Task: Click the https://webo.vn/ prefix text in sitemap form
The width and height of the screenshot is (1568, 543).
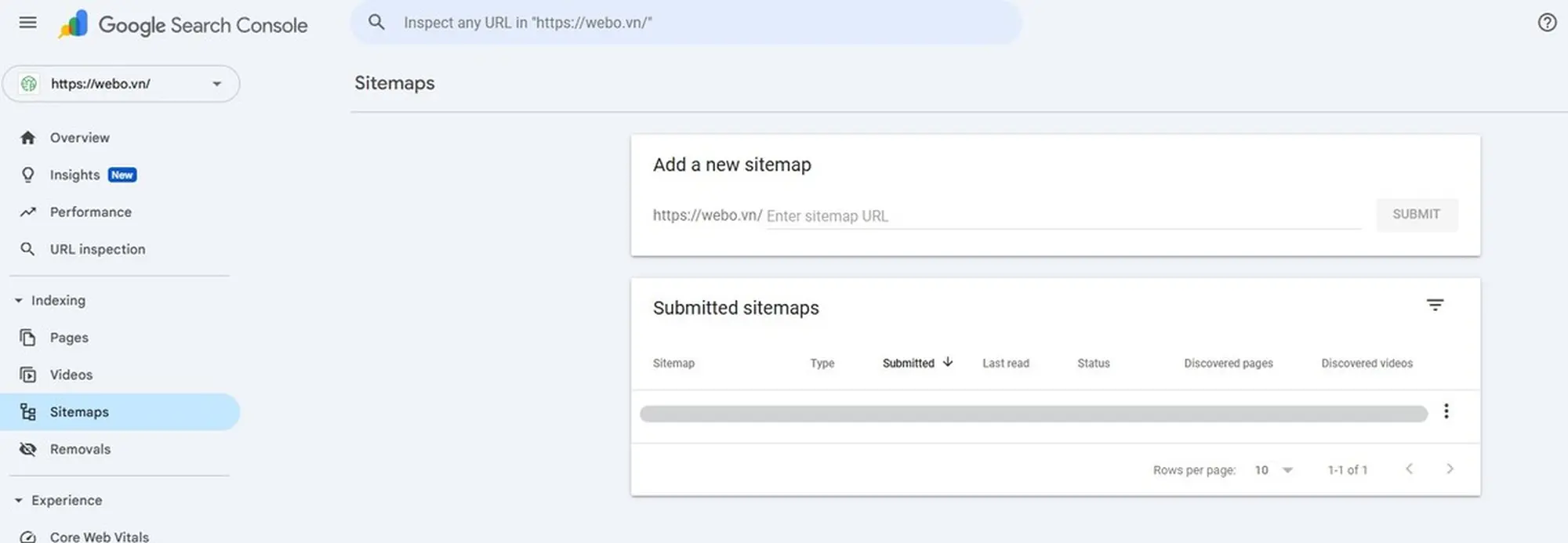Action: tap(707, 215)
